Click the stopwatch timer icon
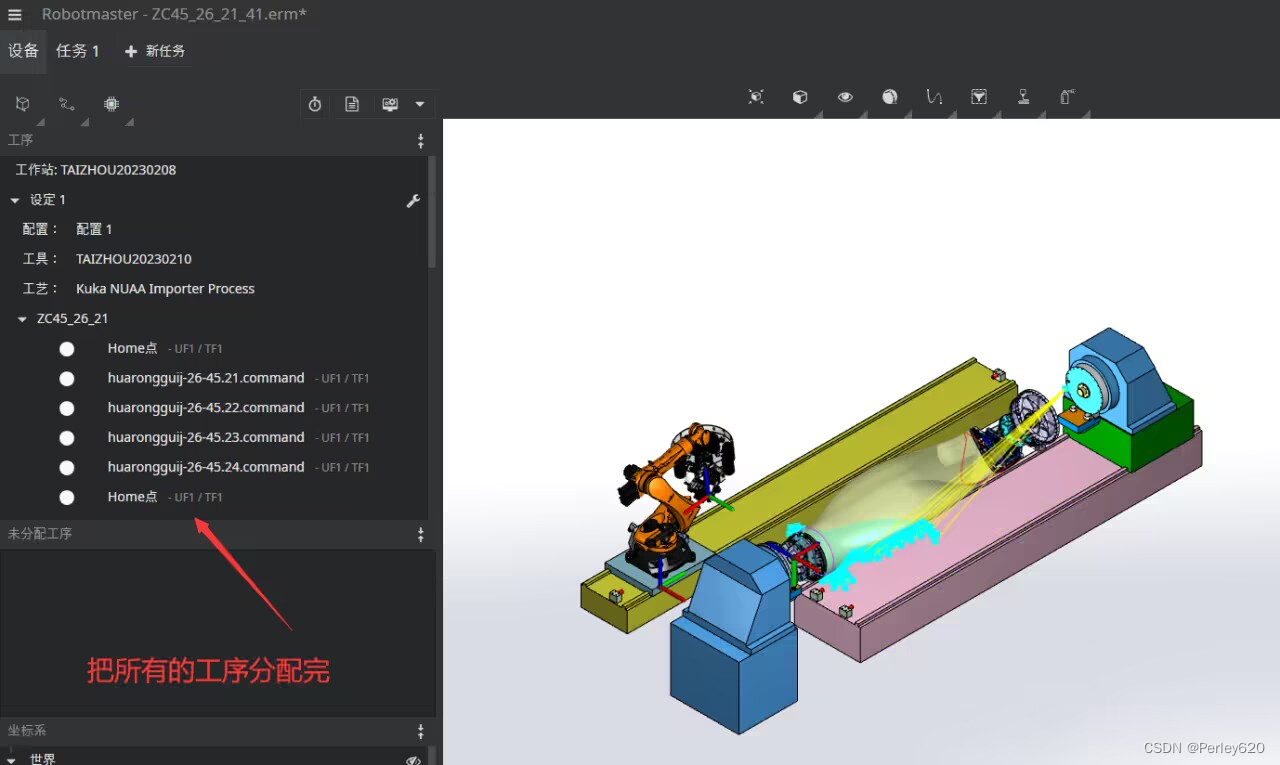This screenshot has height=765, width=1280. tap(315, 104)
